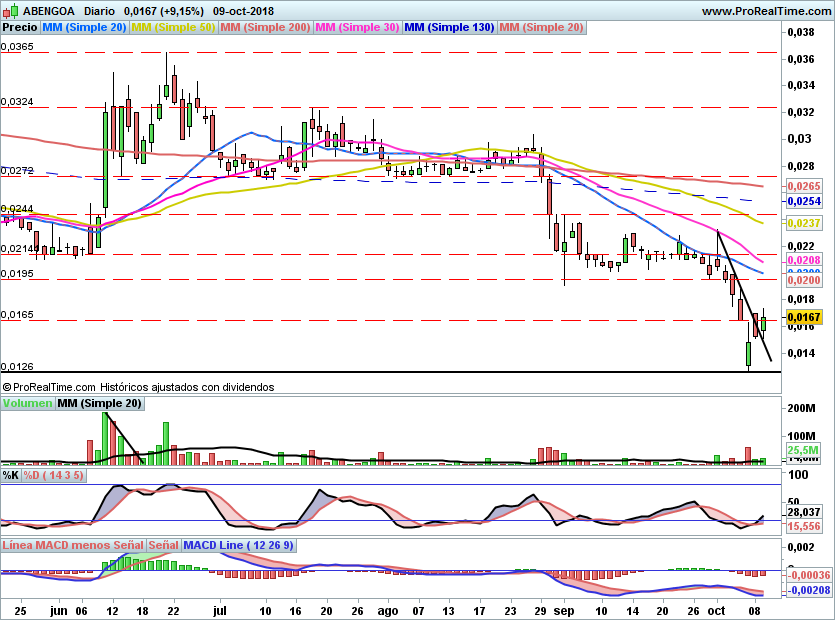The image size is (835, 620).
Task: Click the current price tag 0,0167
Action: click(x=804, y=317)
